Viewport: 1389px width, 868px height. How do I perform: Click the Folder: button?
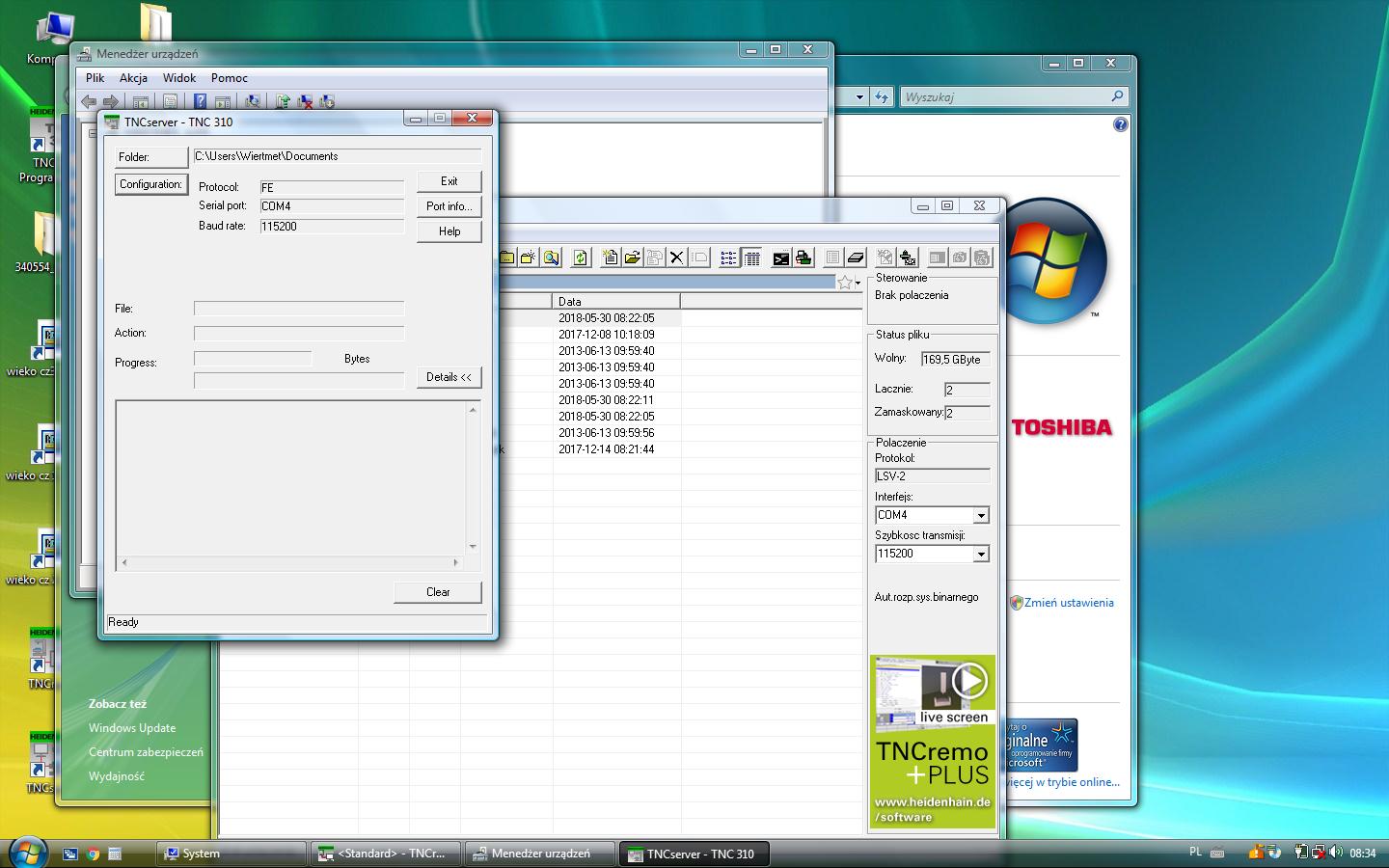150,156
